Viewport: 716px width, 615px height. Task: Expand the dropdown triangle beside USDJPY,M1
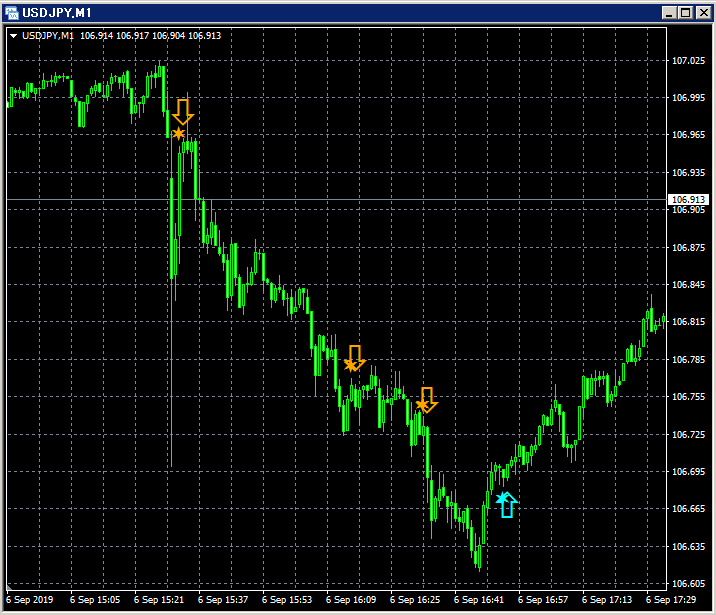[x=13, y=36]
